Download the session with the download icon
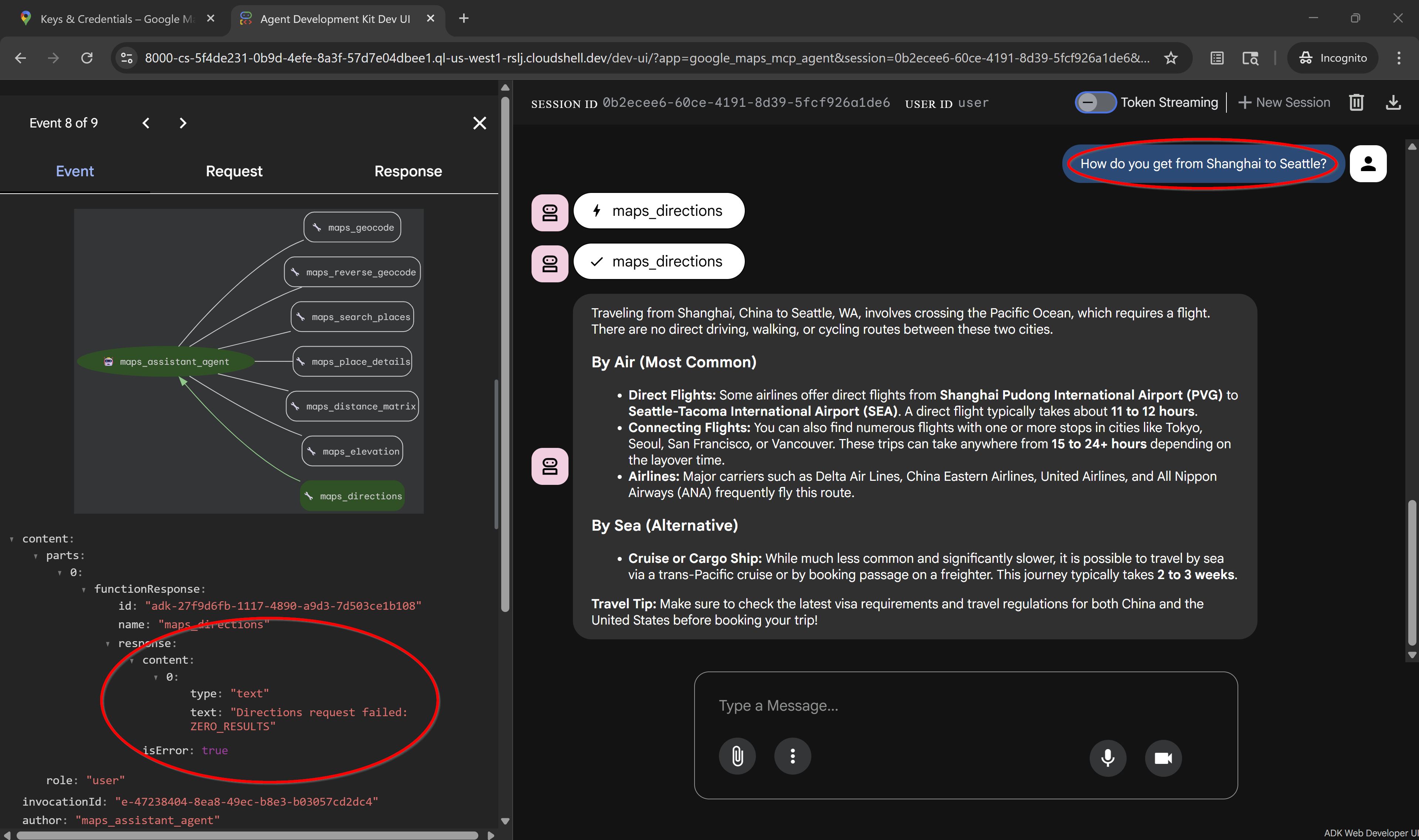 [1393, 102]
